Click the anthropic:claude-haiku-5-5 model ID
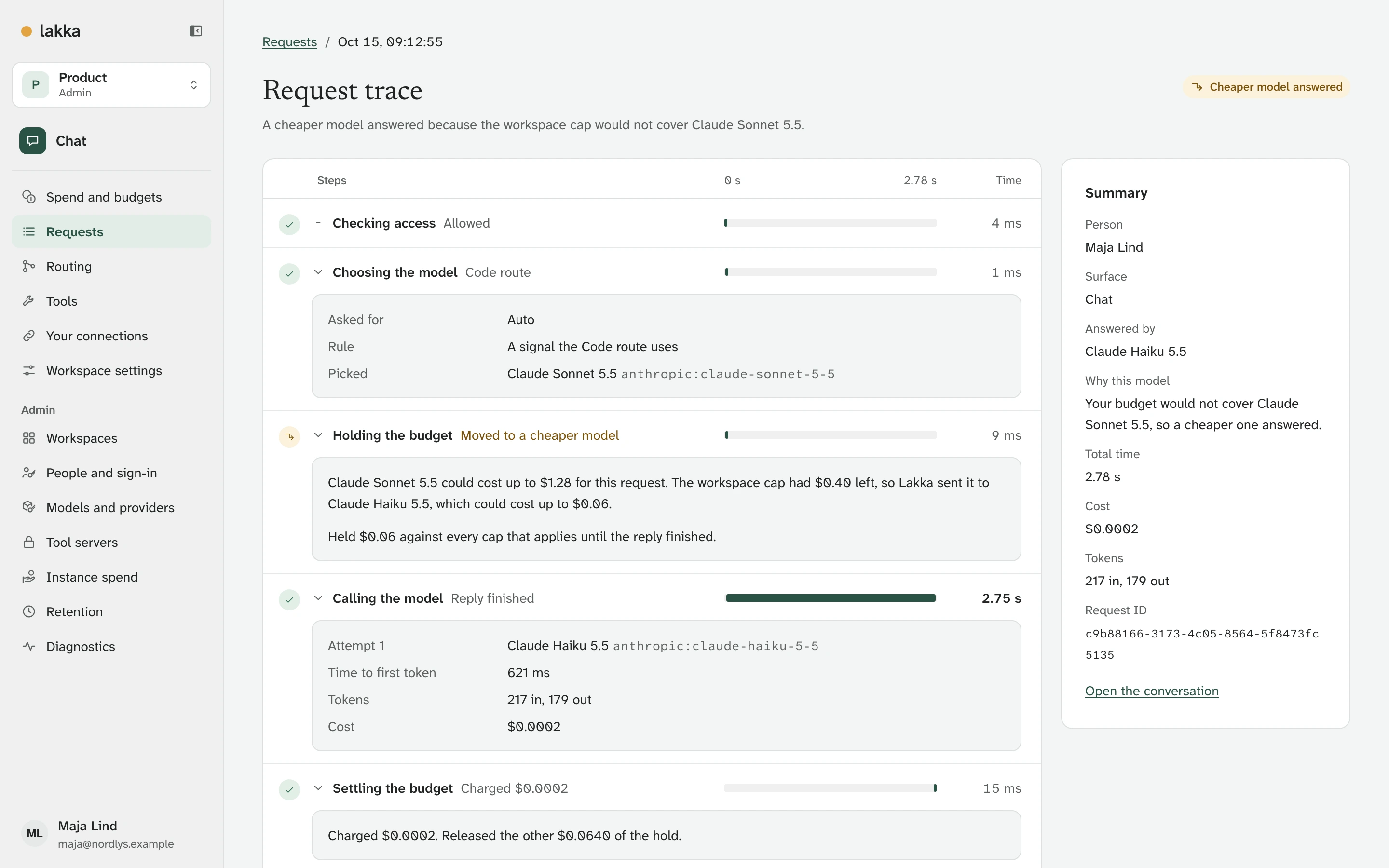The height and width of the screenshot is (868, 1389). coord(716,646)
